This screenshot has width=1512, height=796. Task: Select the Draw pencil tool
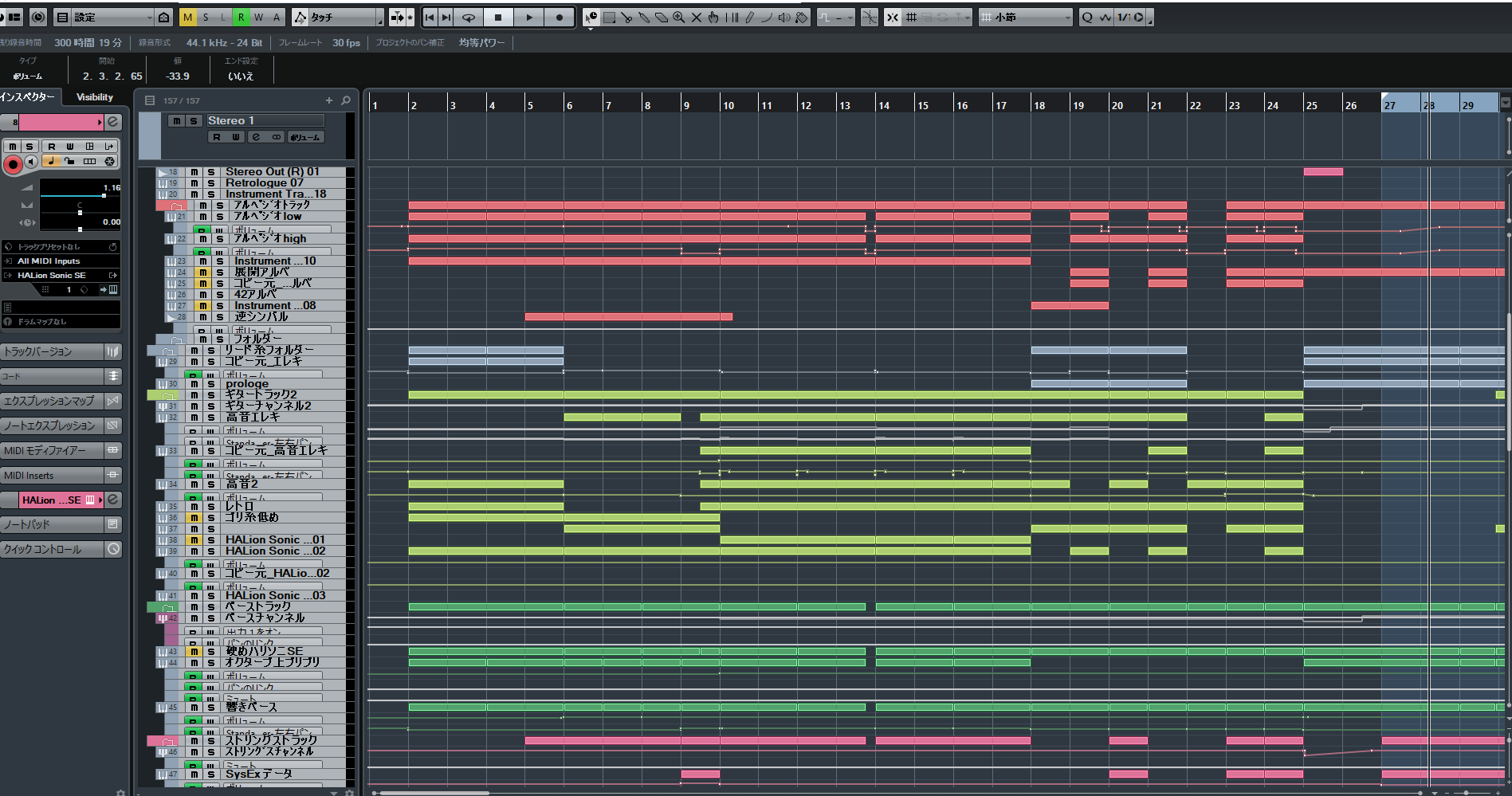point(749,18)
